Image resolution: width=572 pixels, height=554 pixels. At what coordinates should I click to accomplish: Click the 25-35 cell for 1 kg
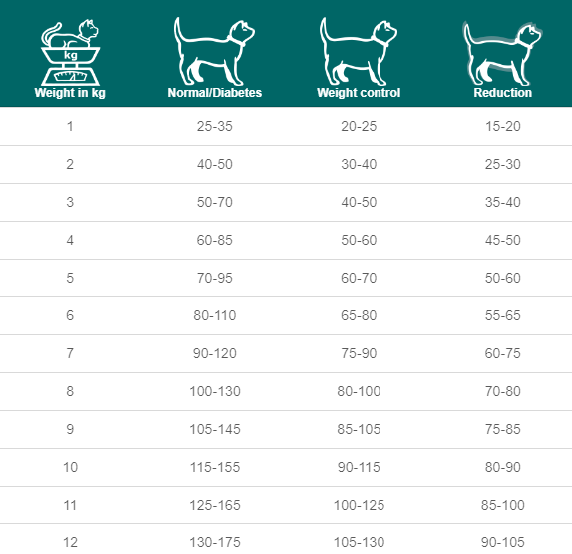pyautogui.click(x=214, y=126)
